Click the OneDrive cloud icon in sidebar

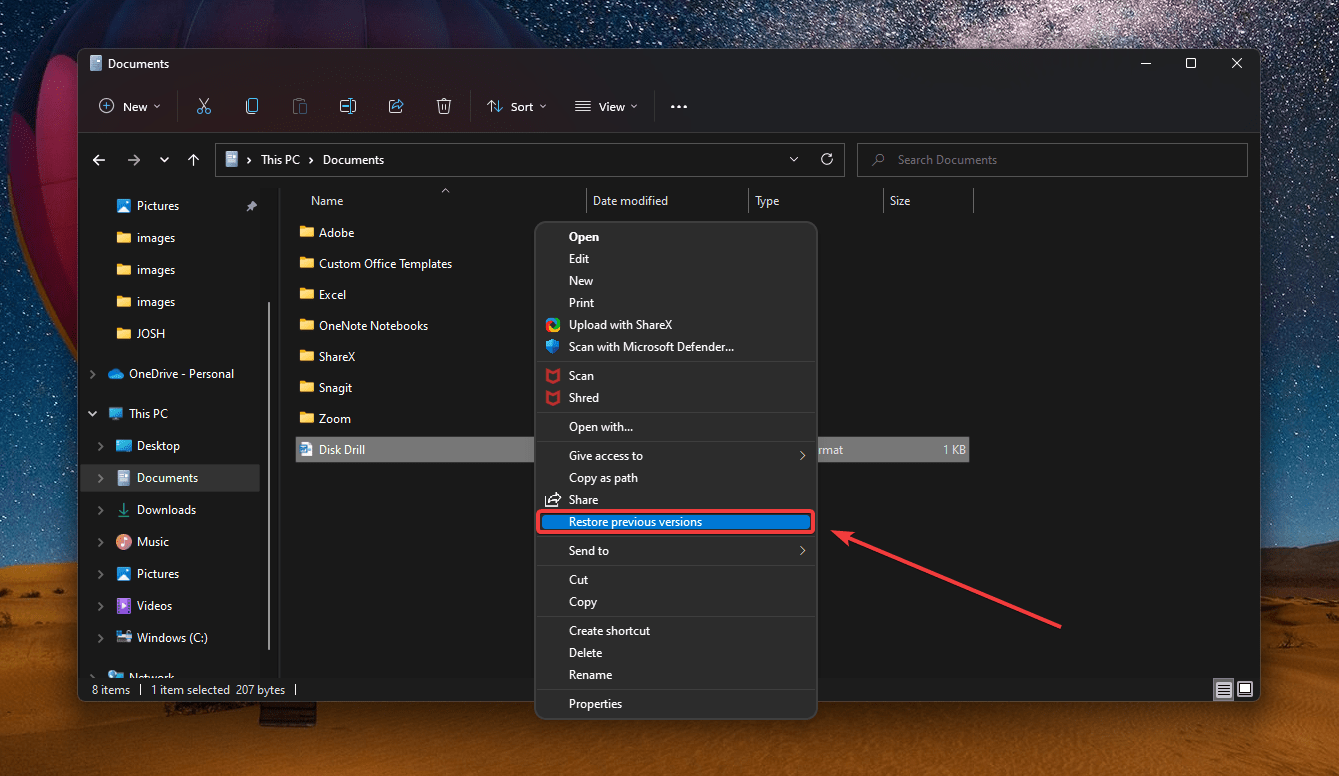click(x=115, y=374)
